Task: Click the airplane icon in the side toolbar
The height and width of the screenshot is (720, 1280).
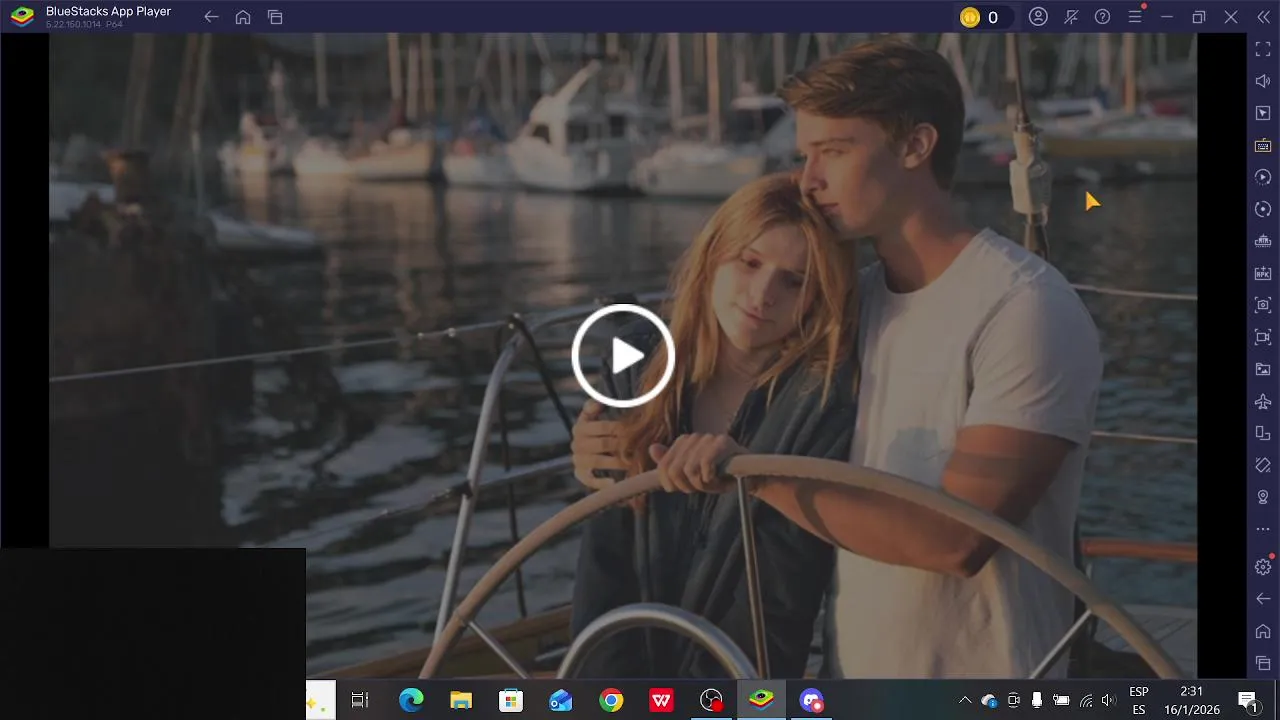Action: [1263, 401]
